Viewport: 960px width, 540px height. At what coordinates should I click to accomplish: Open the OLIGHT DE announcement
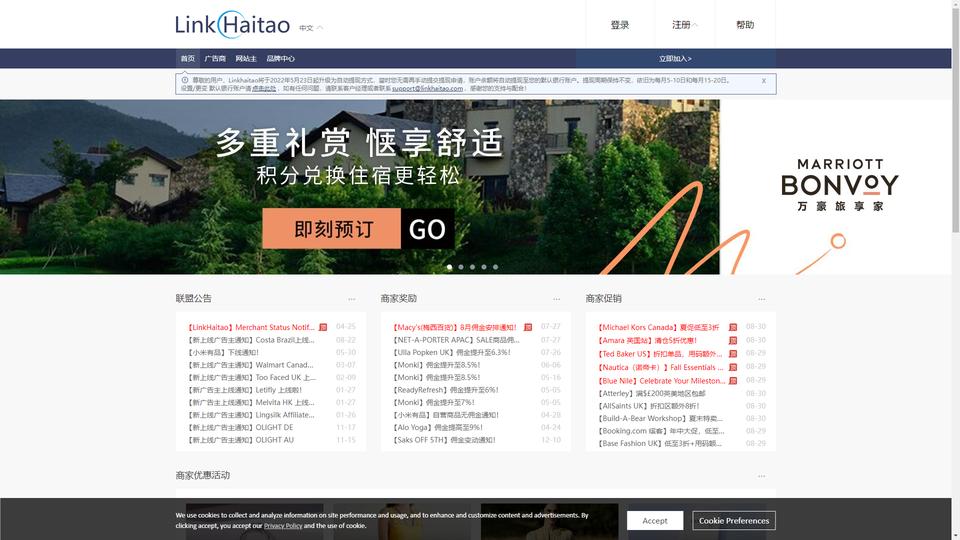(x=241, y=427)
